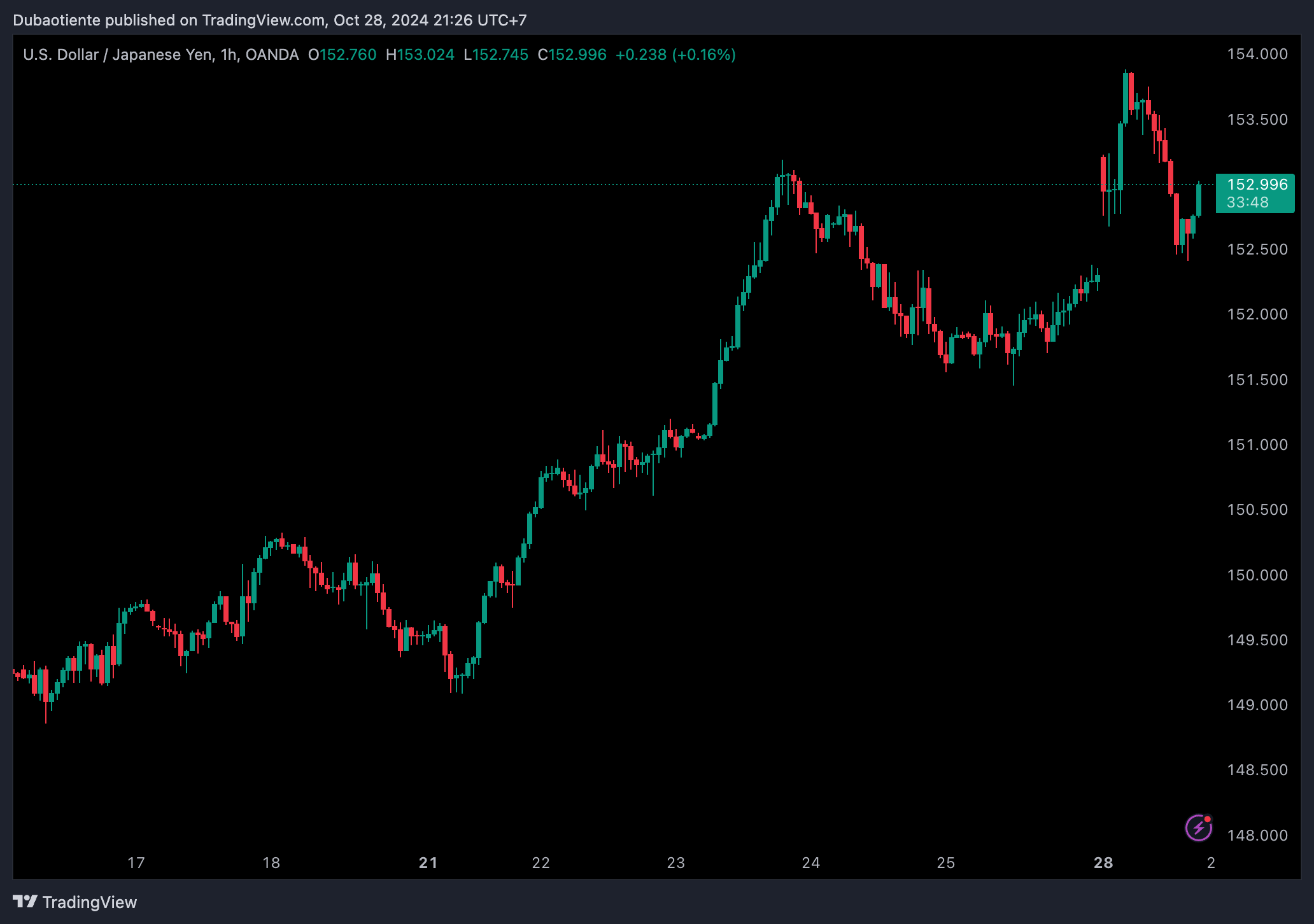Click date label 24 on time axis
Image resolution: width=1314 pixels, height=924 pixels.
811,863
